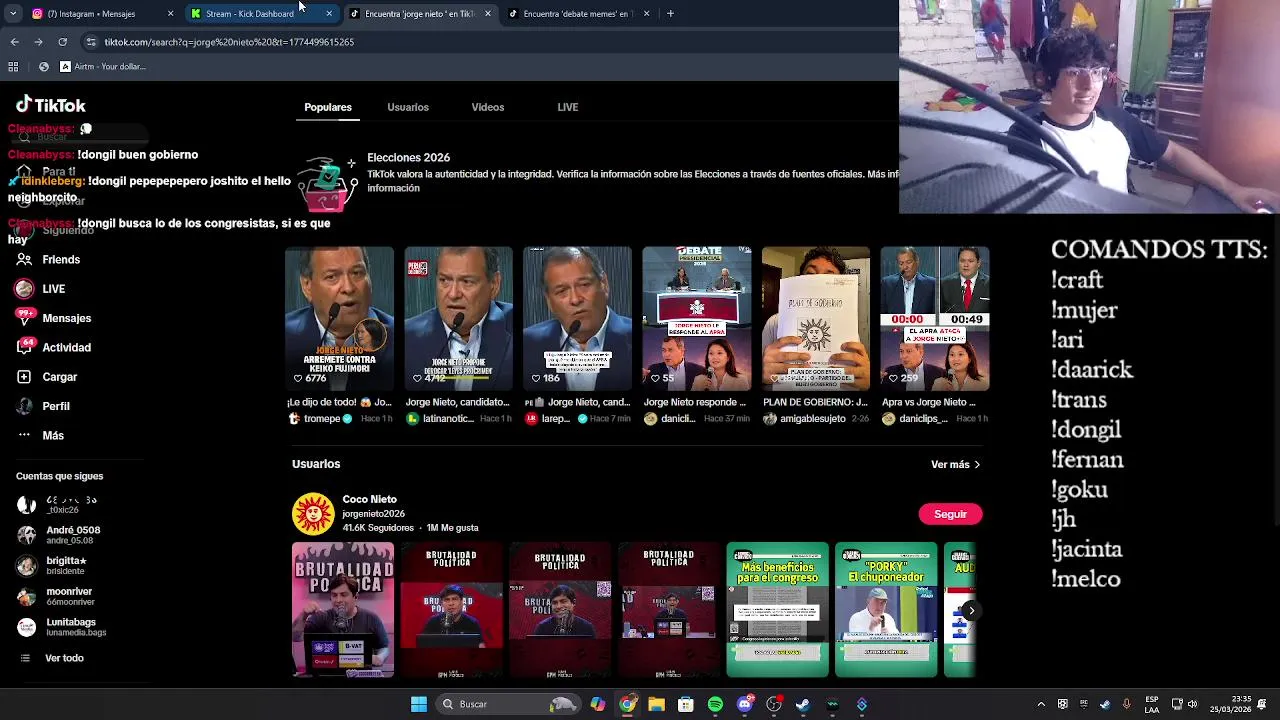Open LIVE in the left sidebar
The image size is (1280, 720).
40,289
